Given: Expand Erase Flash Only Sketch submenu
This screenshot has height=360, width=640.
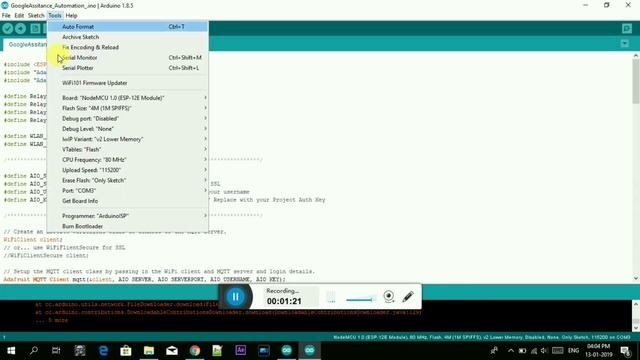Looking at the screenshot, I should [128, 180].
